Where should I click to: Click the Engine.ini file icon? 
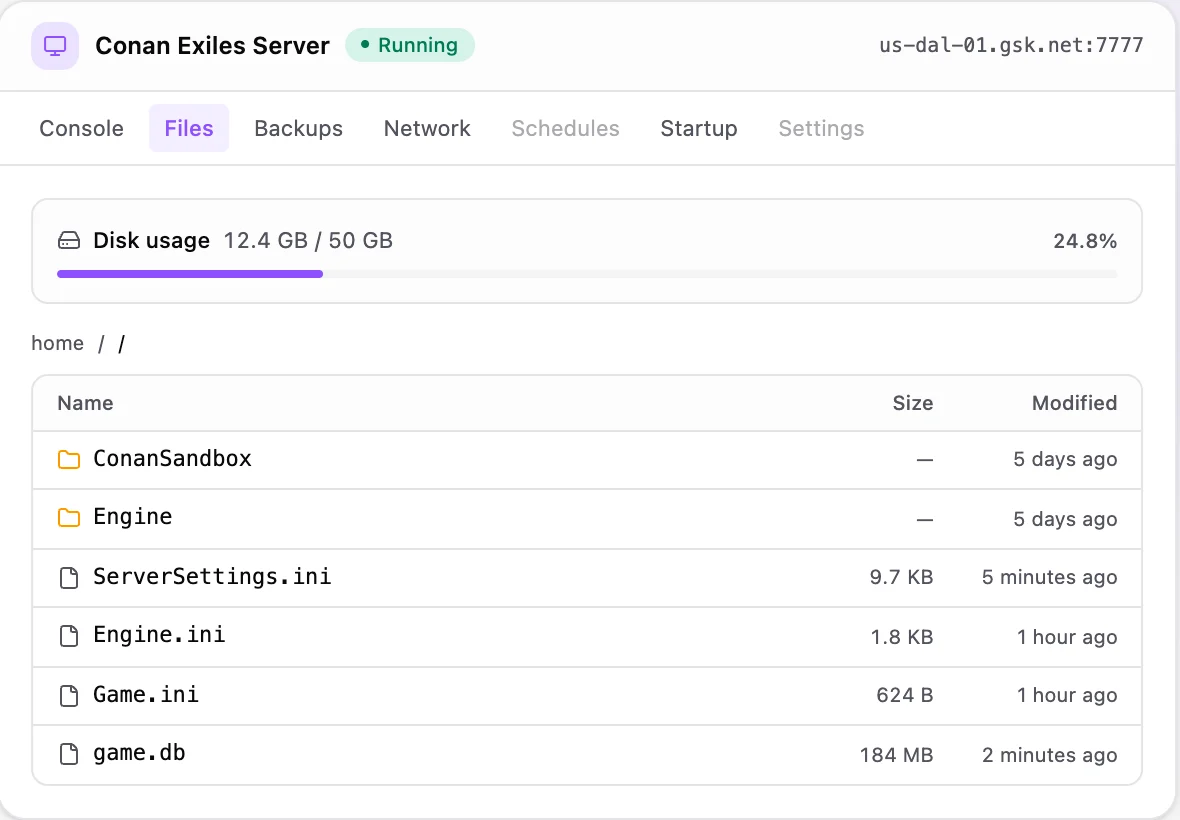tap(69, 636)
